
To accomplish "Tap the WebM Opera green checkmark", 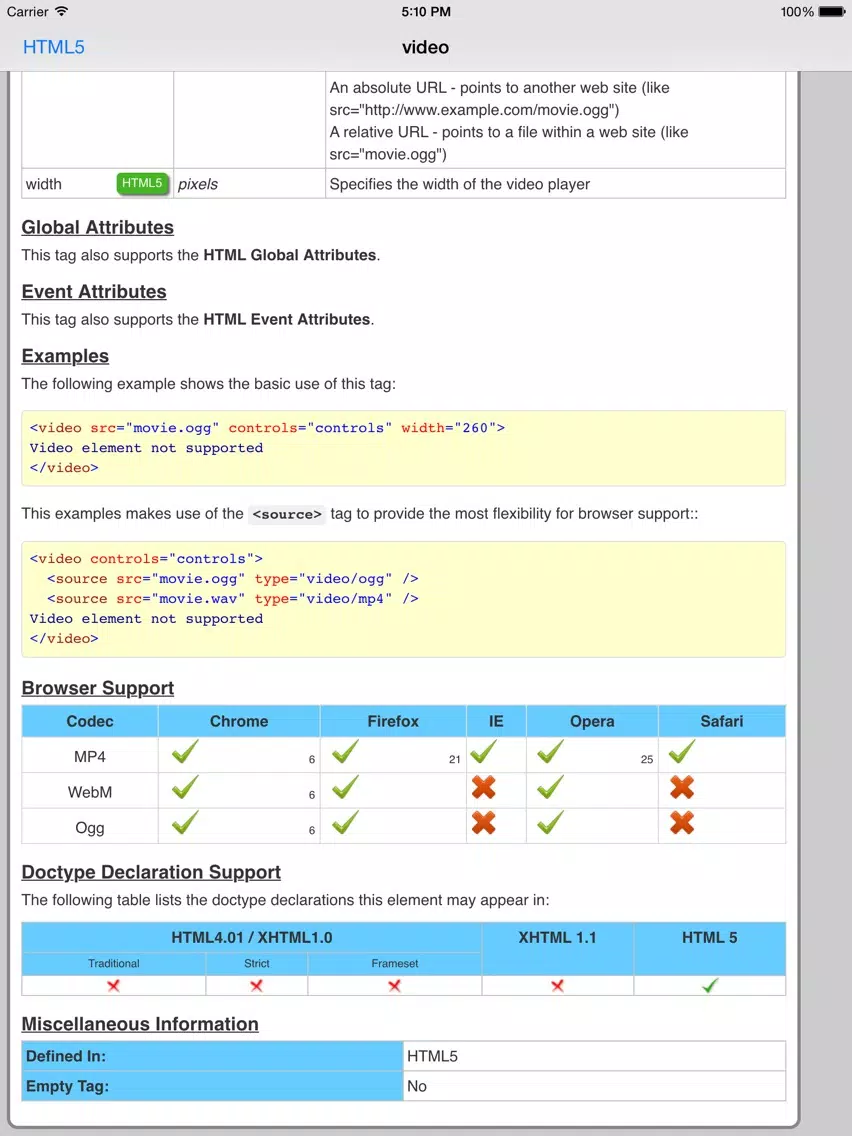I will coord(551,788).
